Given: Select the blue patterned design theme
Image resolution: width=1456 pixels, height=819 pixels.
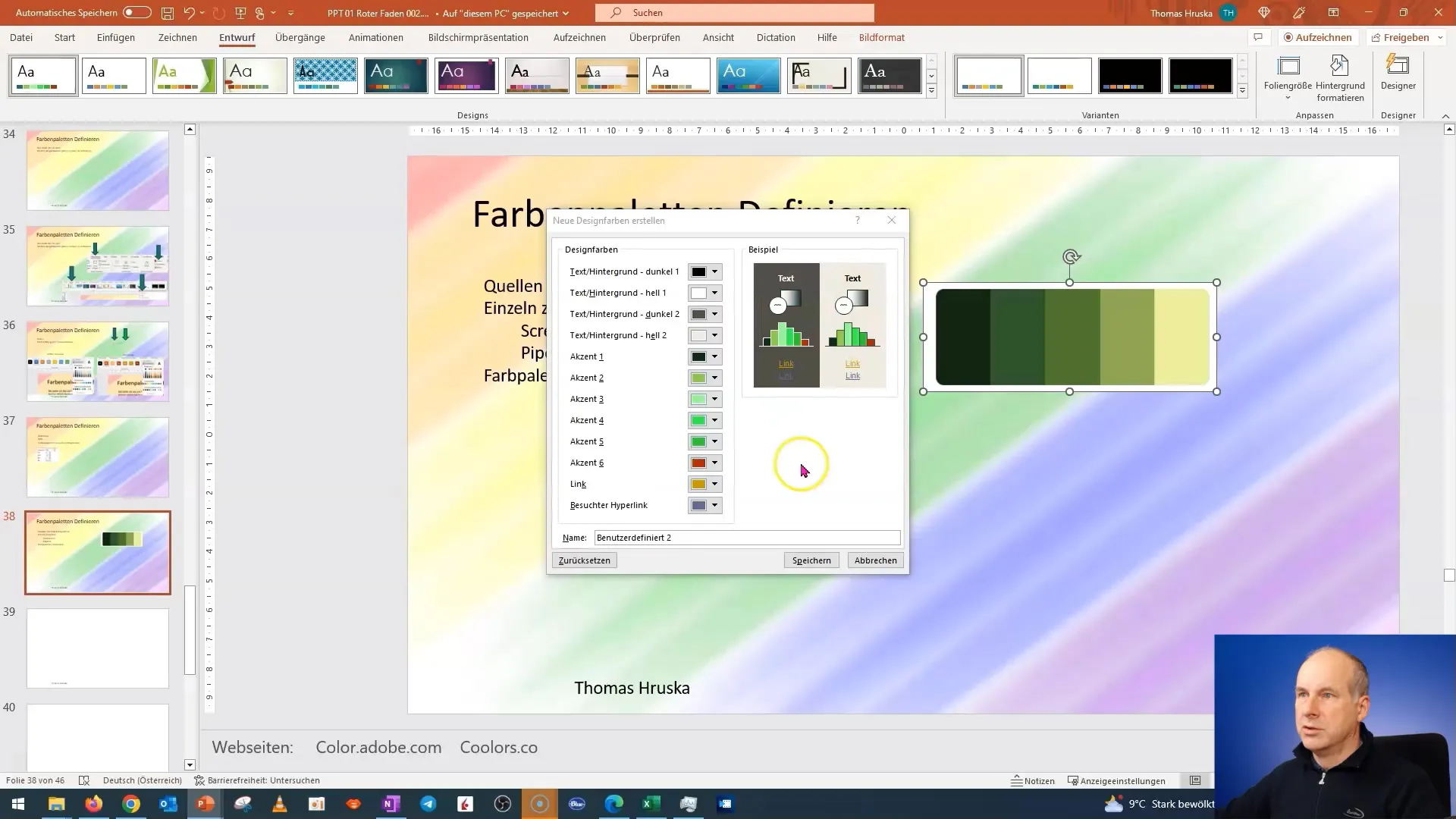Looking at the screenshot, I should pyautogui.click(x=325, y=76).
